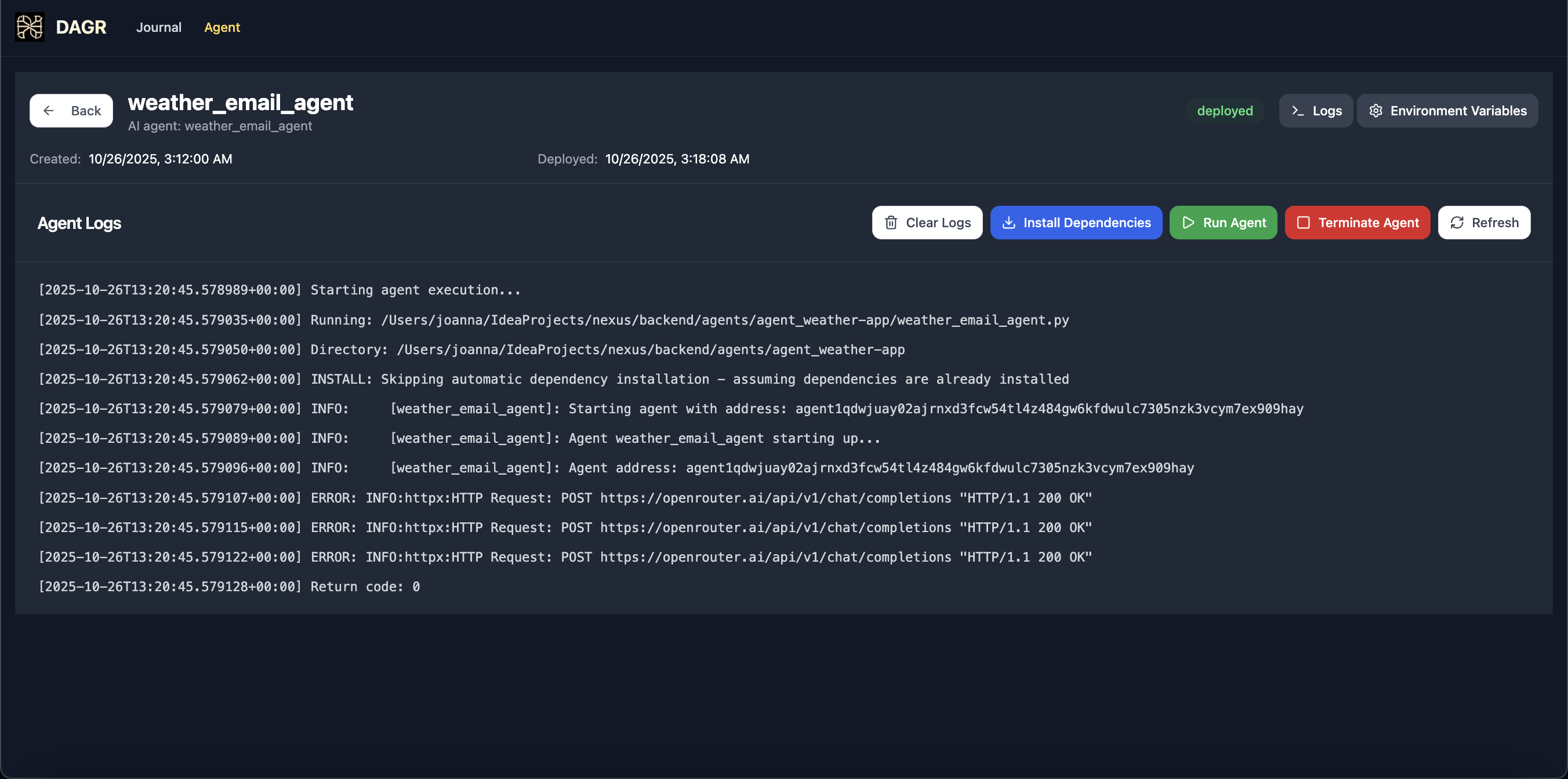The width and height of the screenshot is (1568, 779).
Task: Click the download icon on Install Dependencies
Action: tap(1008, 223)
